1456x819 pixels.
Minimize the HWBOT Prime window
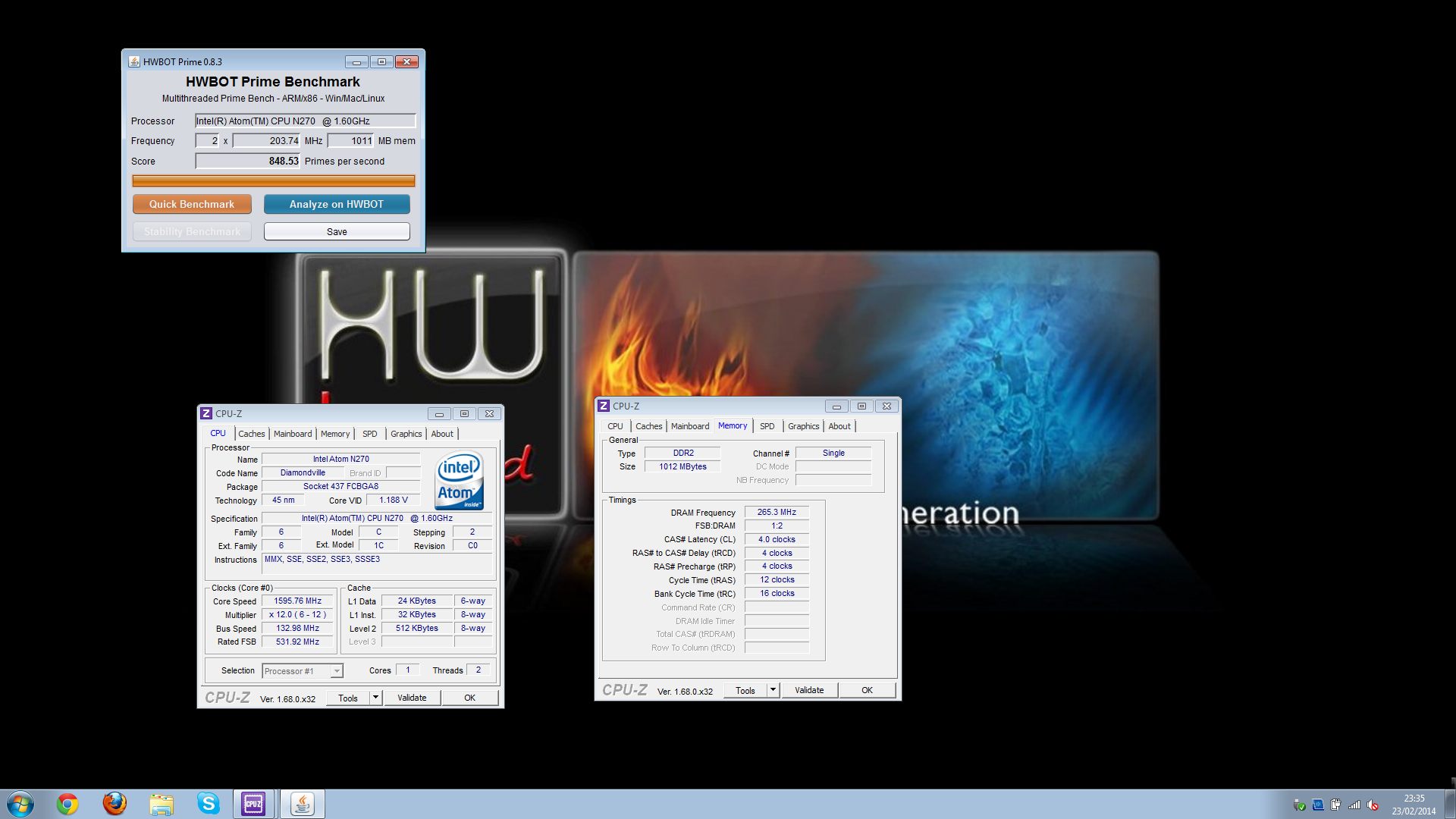[x=356, y=62]
